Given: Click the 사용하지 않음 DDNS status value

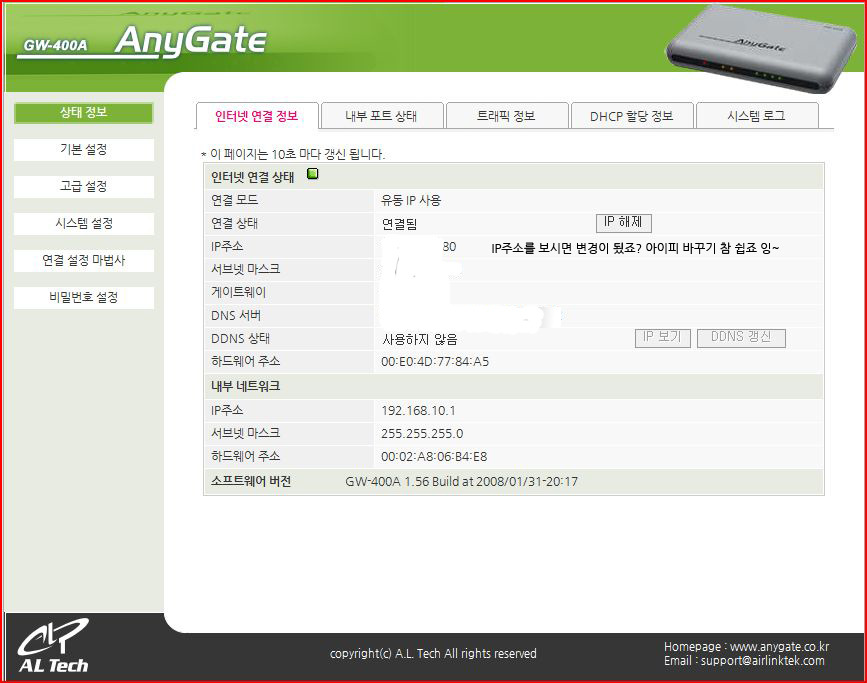Looking at the screenshot, I should click(x=420, y=340).
